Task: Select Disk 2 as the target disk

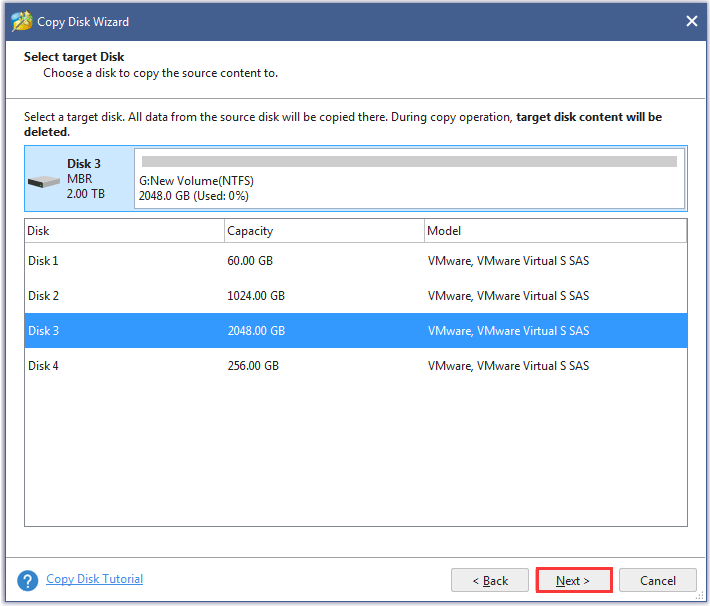Action: 356,295
